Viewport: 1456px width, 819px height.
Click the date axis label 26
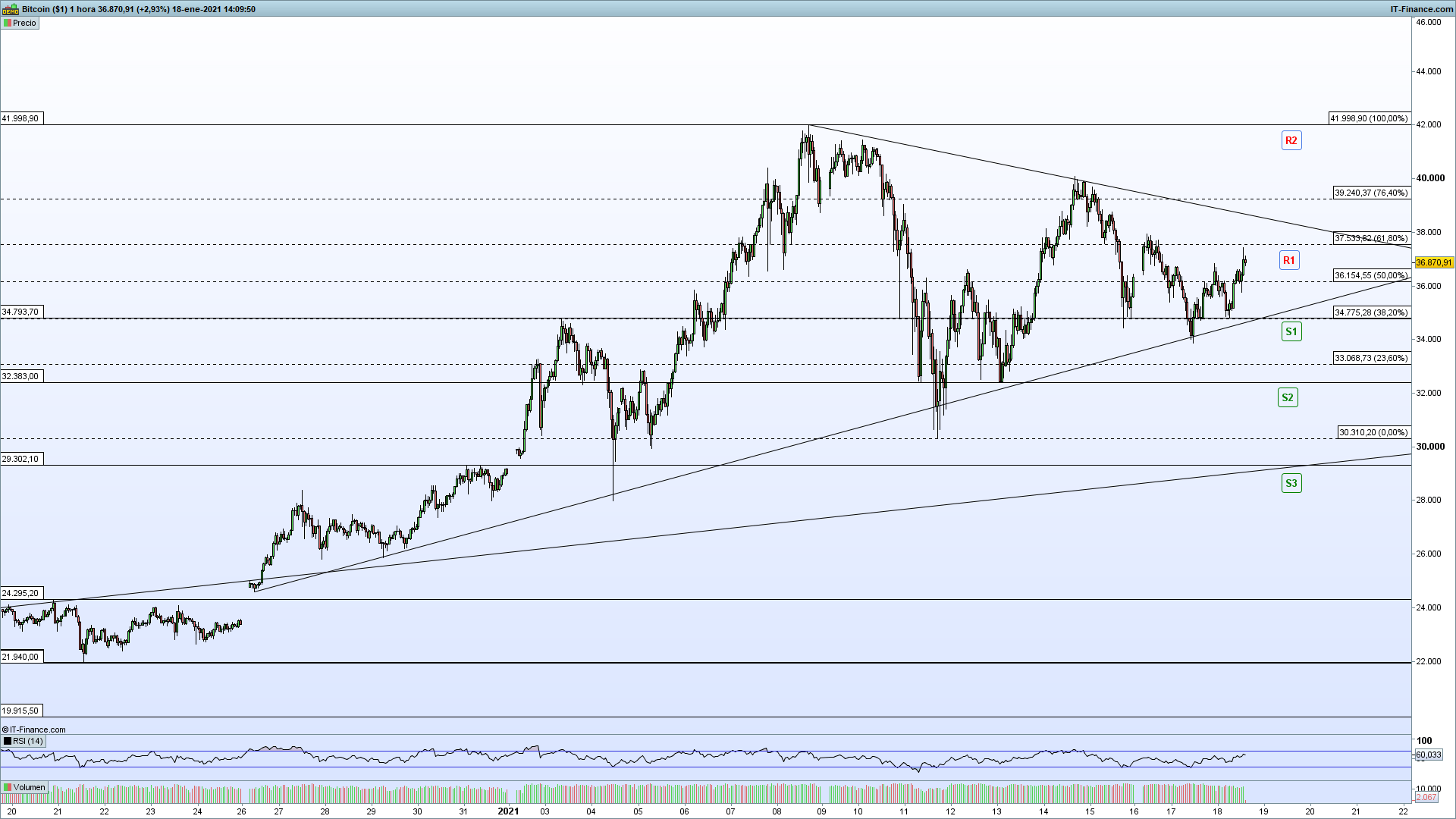click(x=242, y=811)
